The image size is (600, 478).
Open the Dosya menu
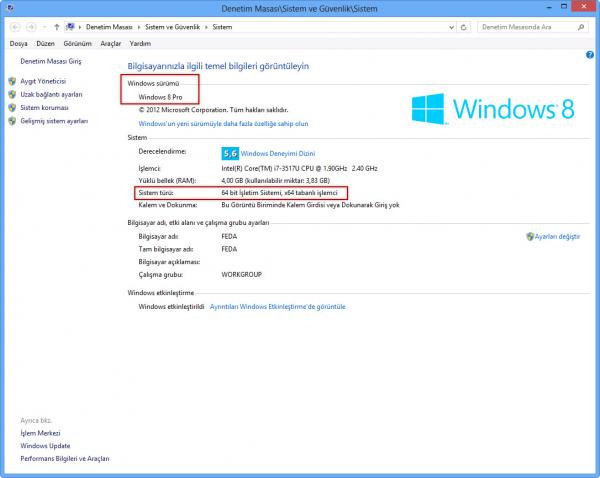[x=18, y=44]
